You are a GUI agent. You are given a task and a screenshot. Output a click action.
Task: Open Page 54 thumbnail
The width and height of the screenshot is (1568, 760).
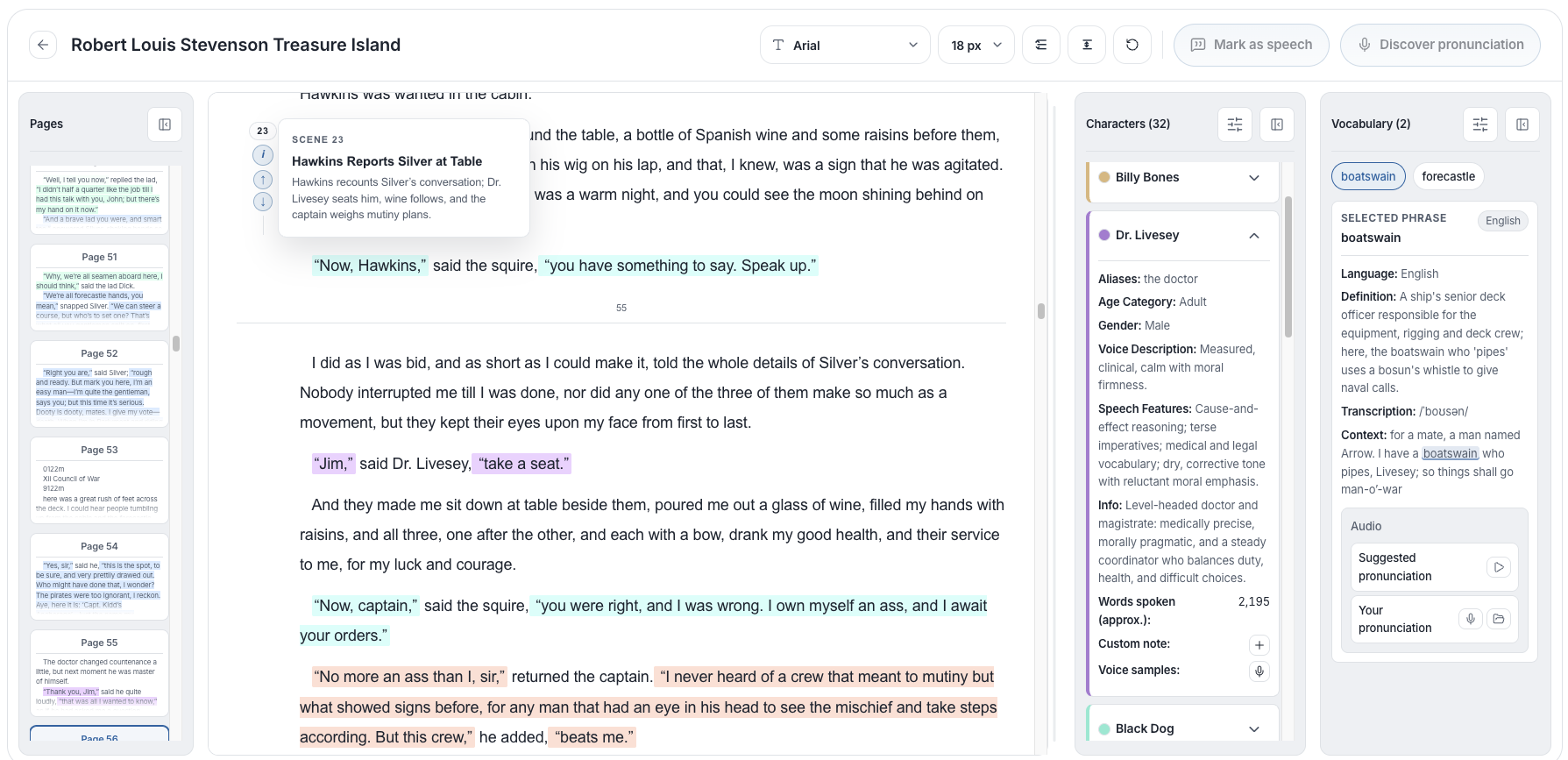tap(99, 576)
